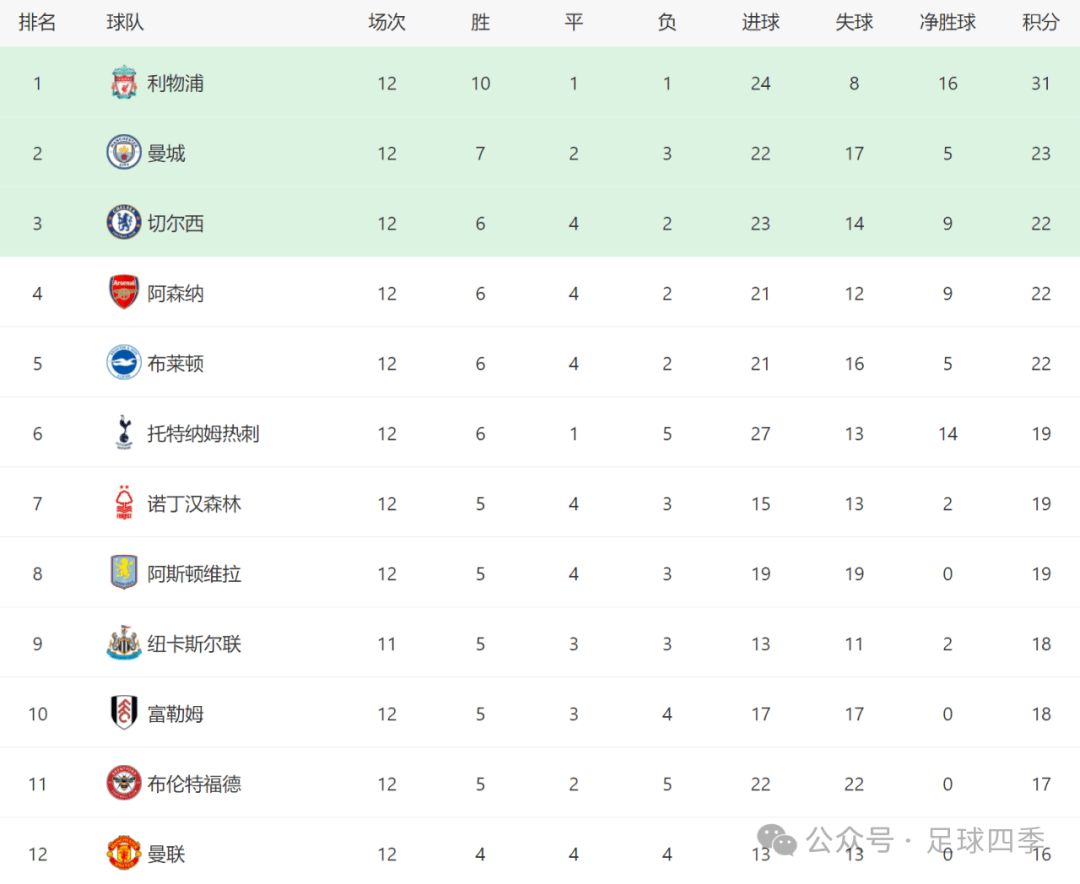Click the Aston Villa crest icon
The image size is (1080, 884).
pyautogui.click(x=123, y=573)
